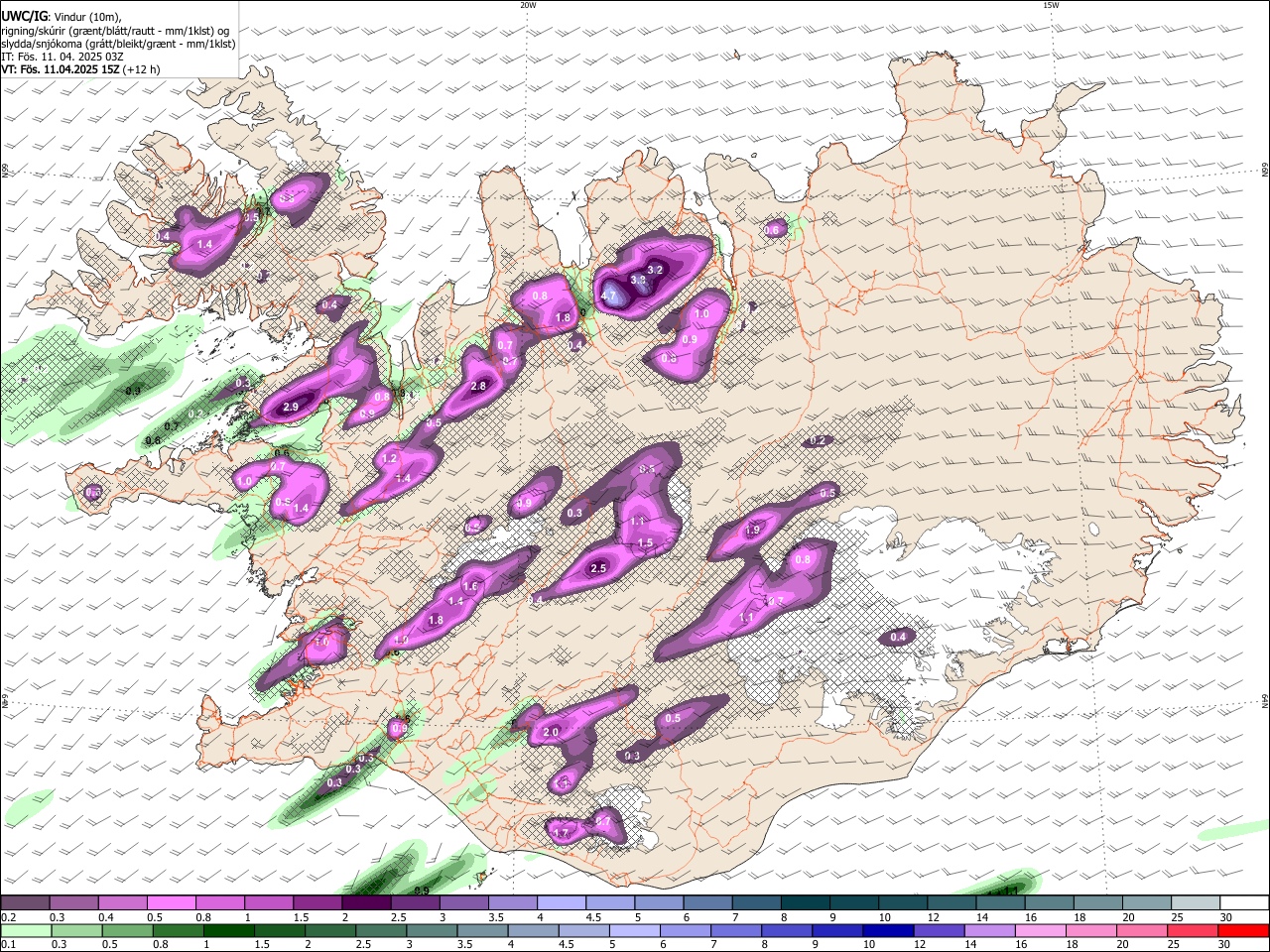Click the violet rain swatch between 12 and 14
The height and width of the screenshot is (952, 1270).
(x=938, y=931)
